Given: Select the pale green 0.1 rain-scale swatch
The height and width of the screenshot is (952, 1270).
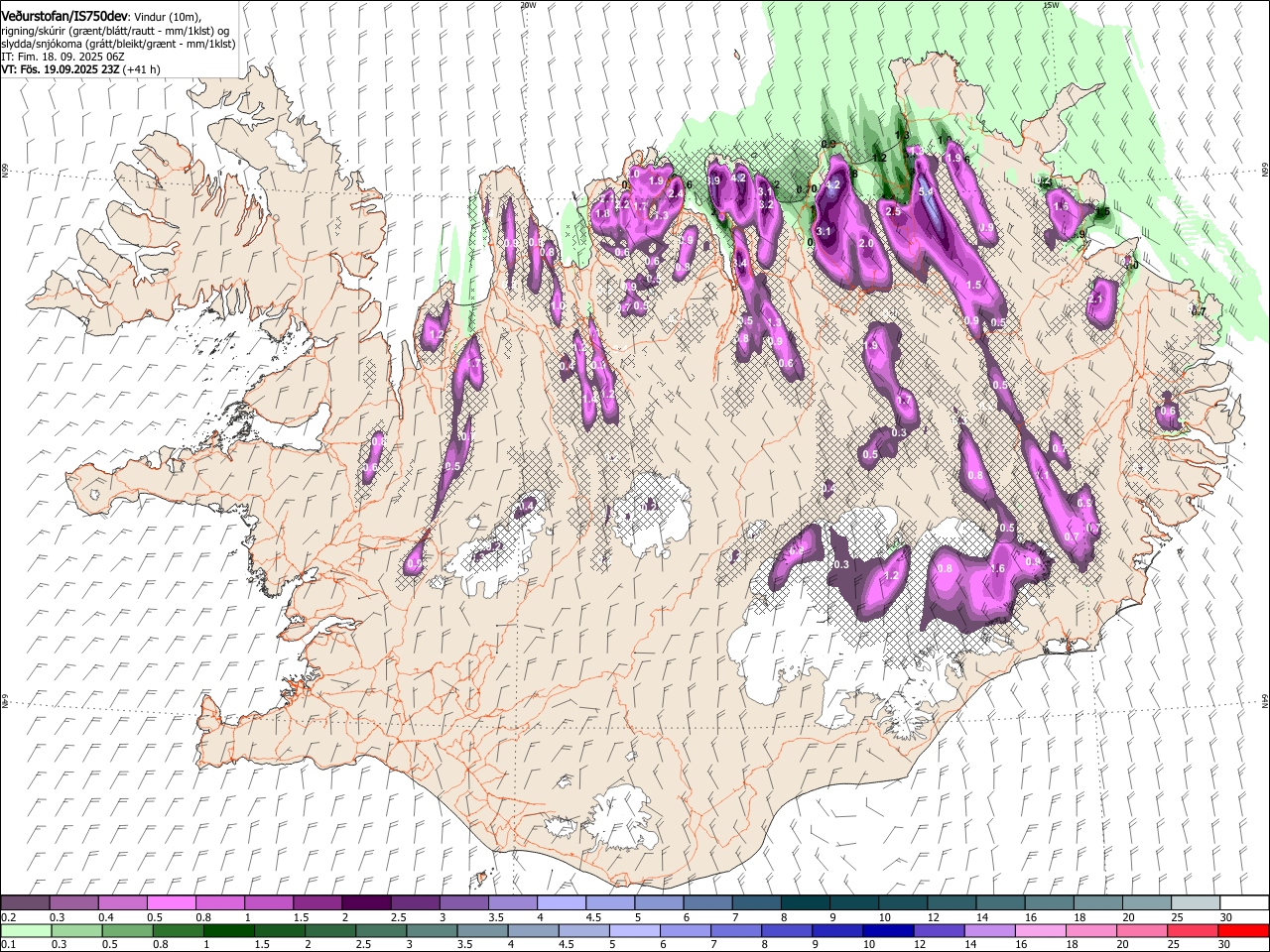Looking at the screenshot, I should [x=26, y=930].
